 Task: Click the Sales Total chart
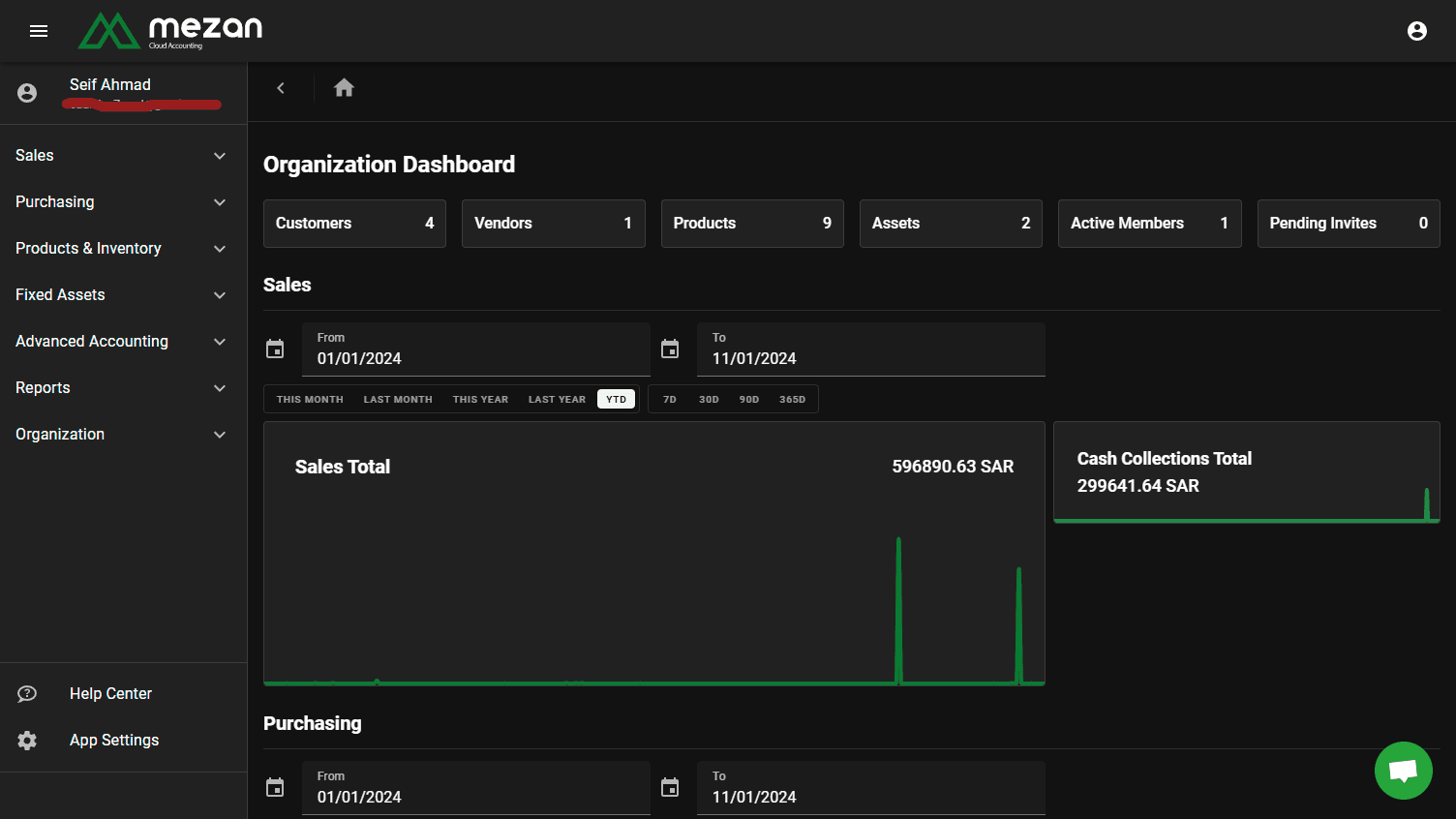tap(654, 554)
